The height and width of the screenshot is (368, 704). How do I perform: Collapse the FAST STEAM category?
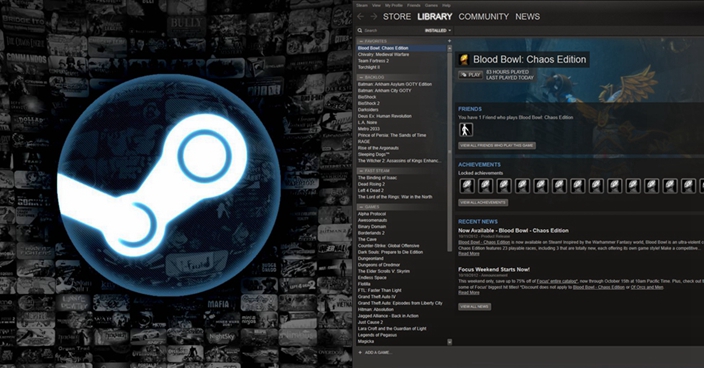[x=361, y=171]
